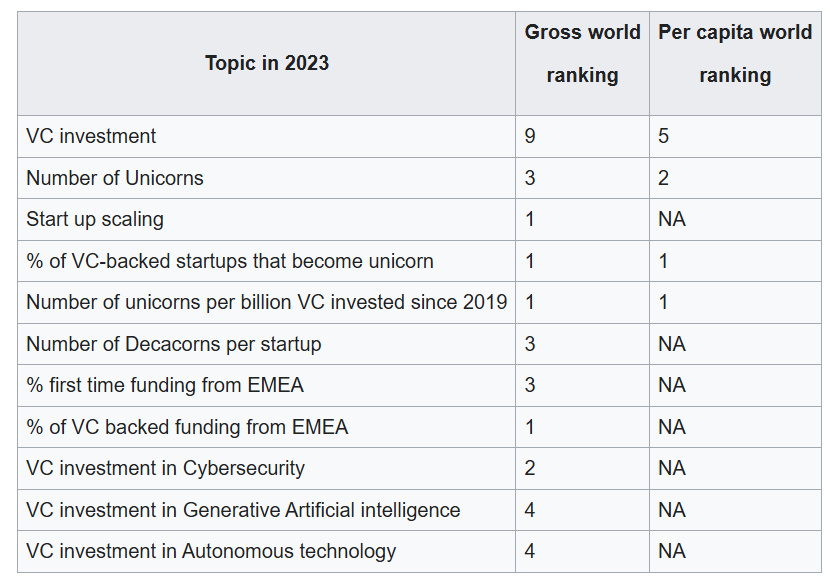The height and width of the screenshot is (586, 830).
Task: Click "% first time funding from EMEA" cell
Action: (165, 385)
